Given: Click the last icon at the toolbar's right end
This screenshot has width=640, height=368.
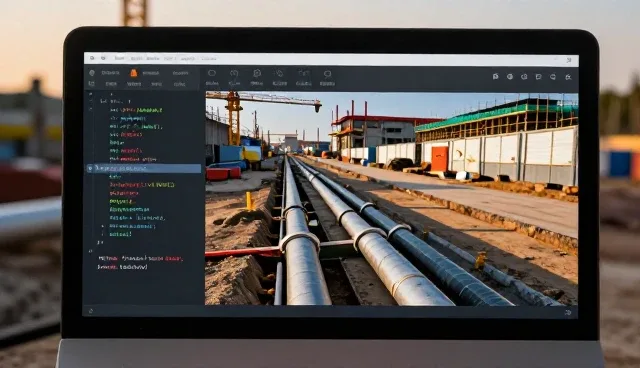Looking at the screenshot, I should pos(568,77).
